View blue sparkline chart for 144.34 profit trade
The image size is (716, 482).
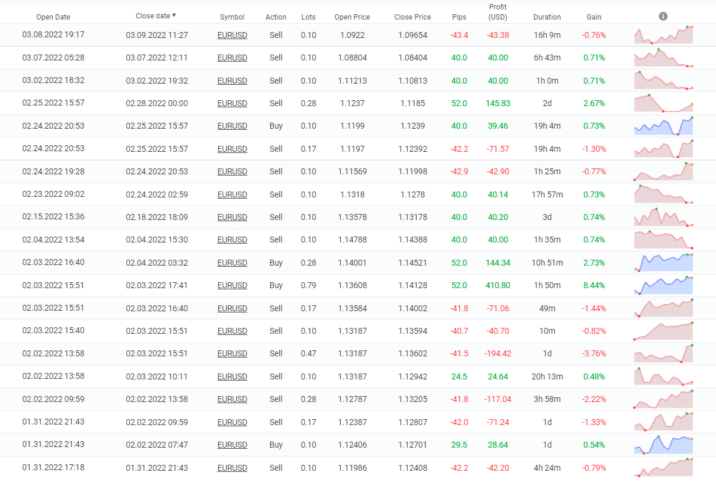(x=663, y=262)
